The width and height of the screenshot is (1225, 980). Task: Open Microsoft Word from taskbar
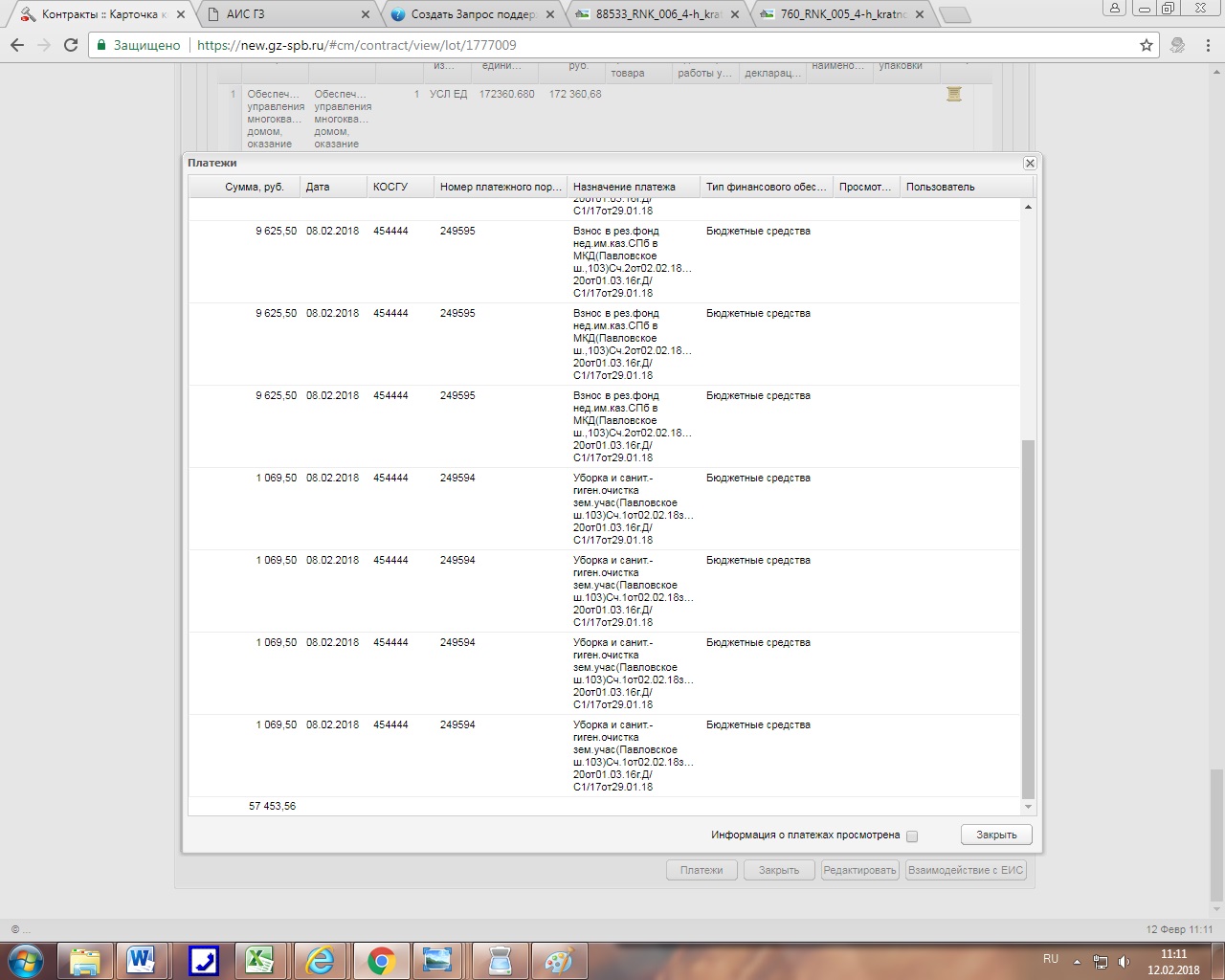point(141,960)
